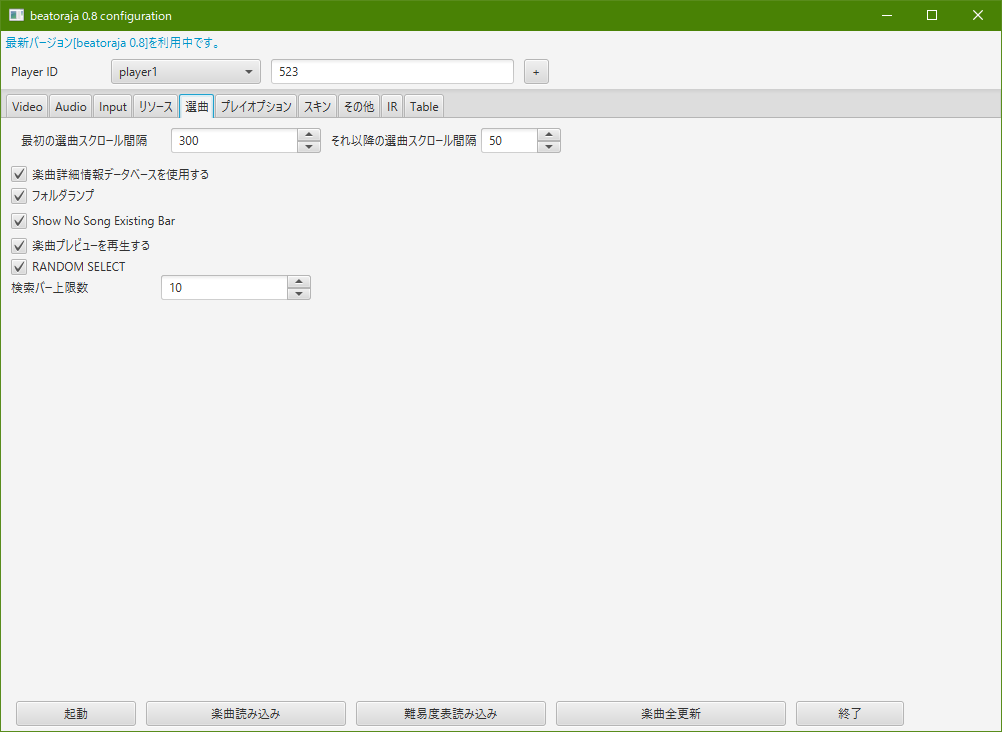Select the 選曲 tab
This screenshot has width=1002, height=732.
[x=197, y=107]
